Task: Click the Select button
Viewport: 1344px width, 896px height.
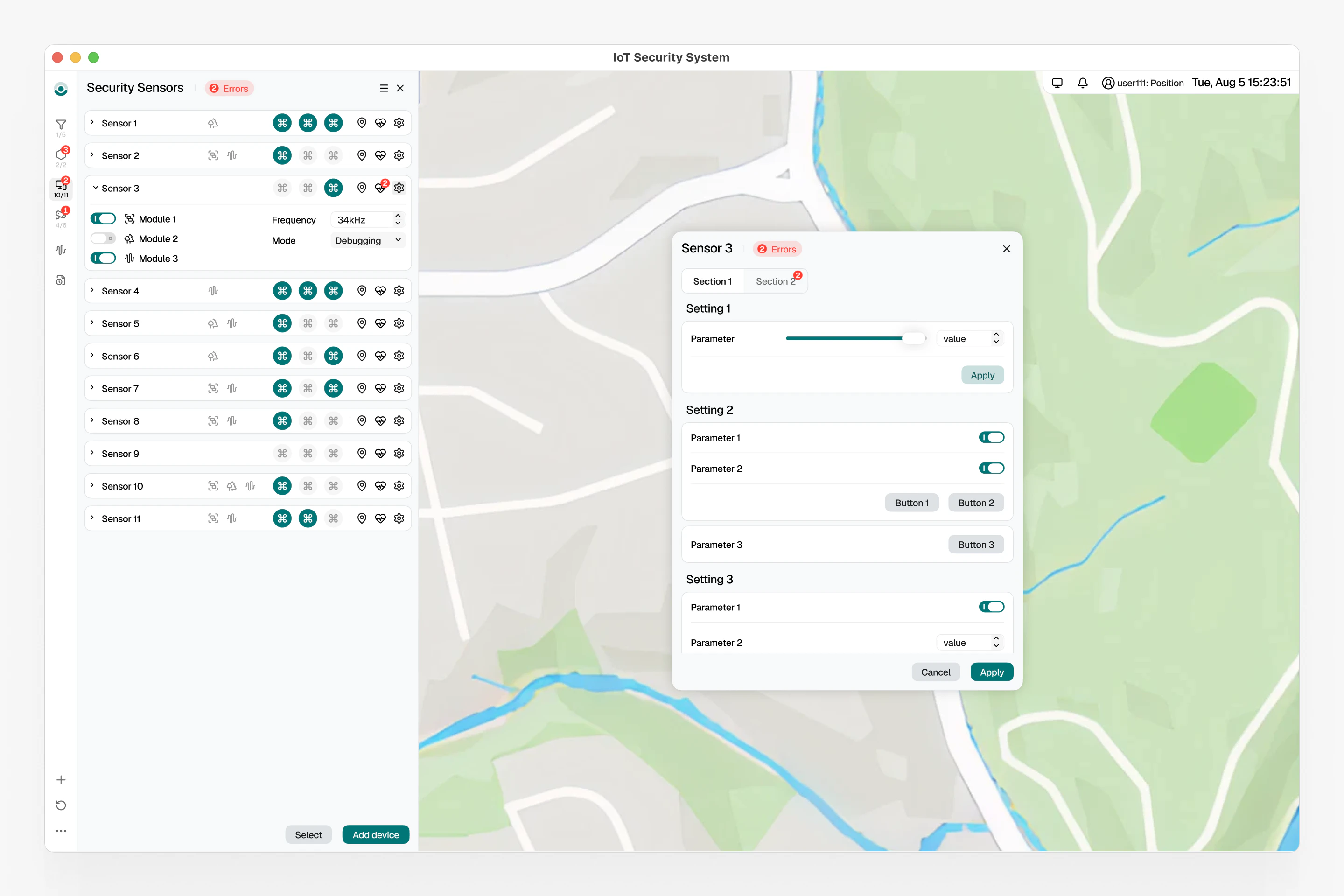Action: pos(308,835)
